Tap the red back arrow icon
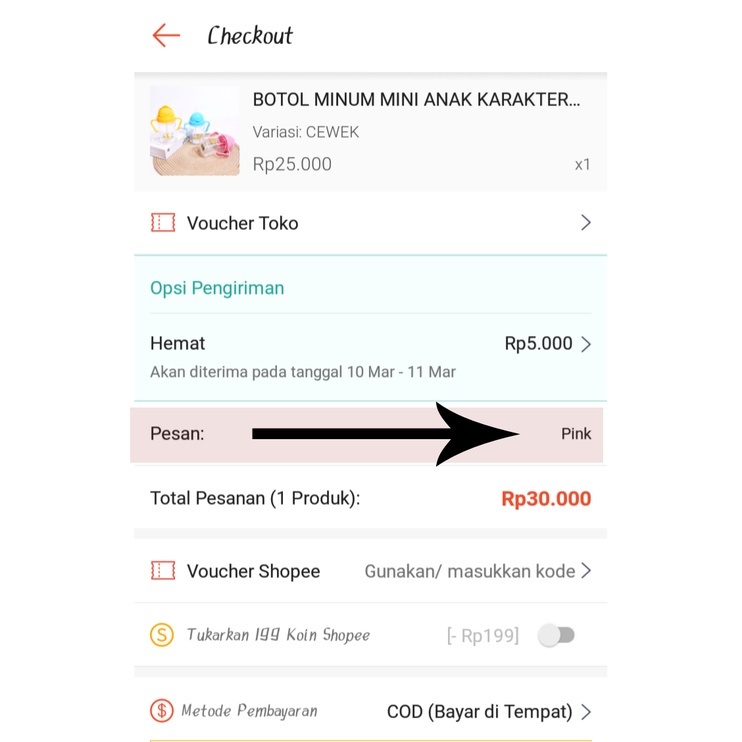 (x=166, y=35)
